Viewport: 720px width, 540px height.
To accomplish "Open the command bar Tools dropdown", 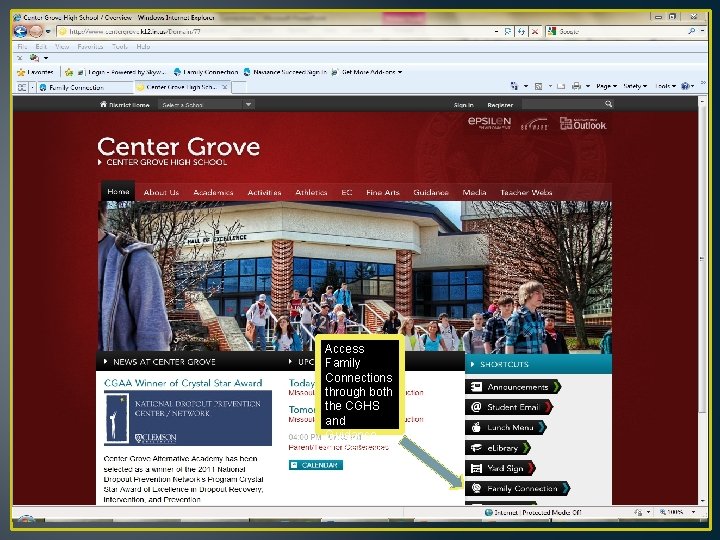I will point(665,86).
